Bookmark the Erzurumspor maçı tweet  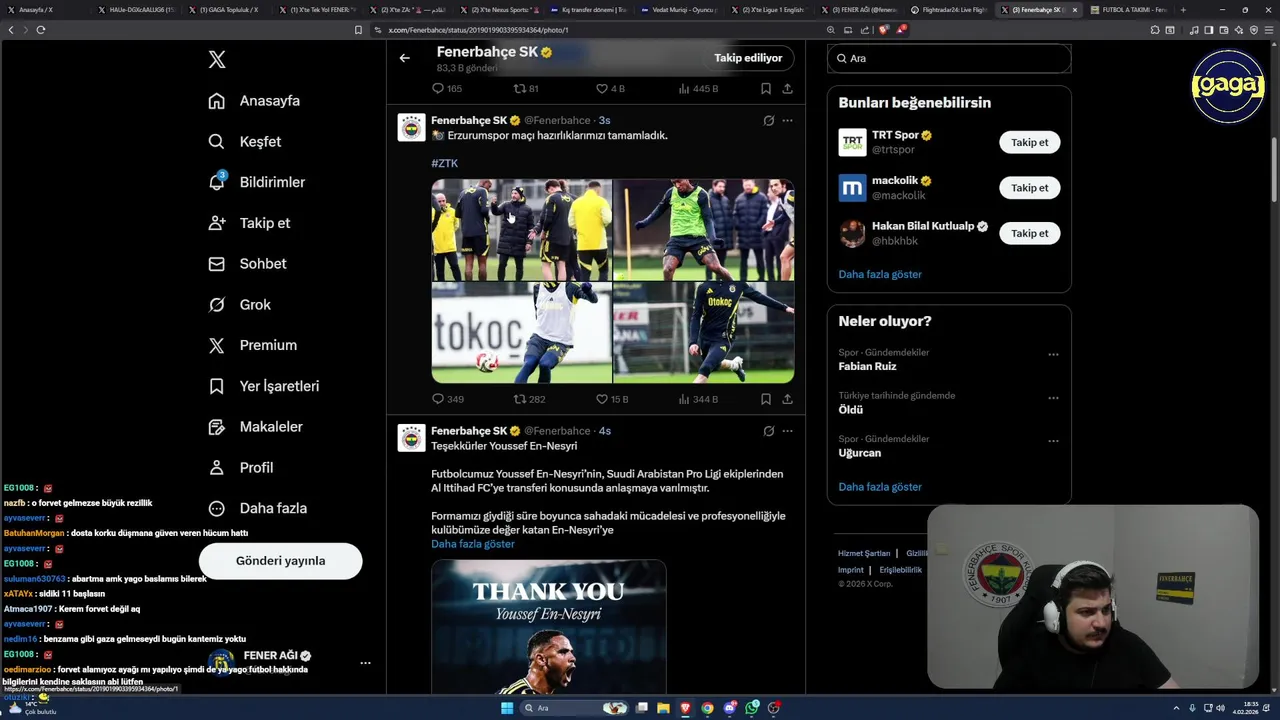click(766, 399)
